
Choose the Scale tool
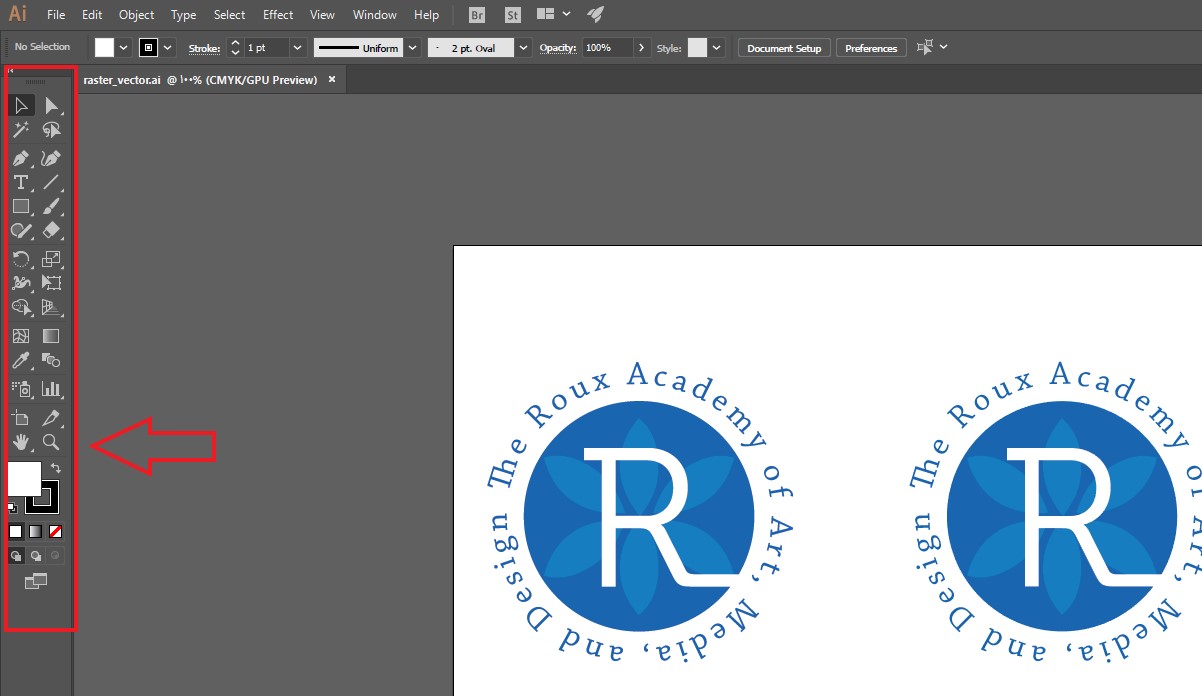click(52, 259)
